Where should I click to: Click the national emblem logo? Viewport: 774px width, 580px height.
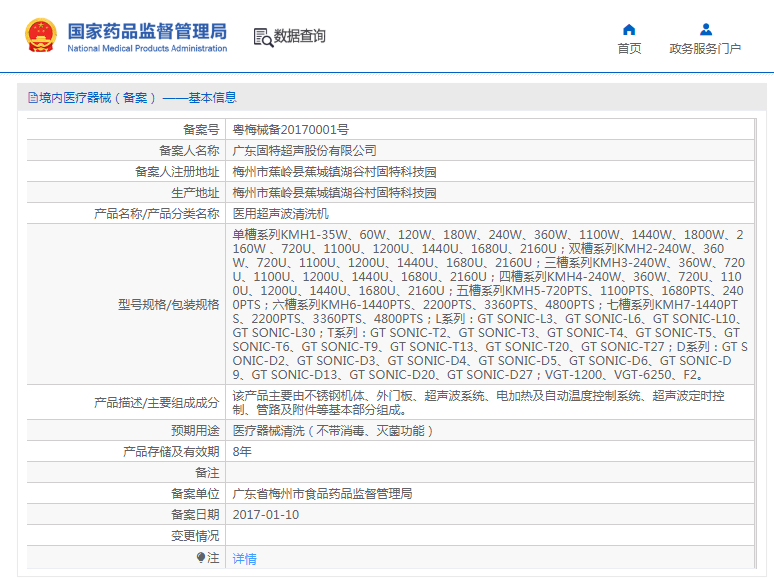[x=41, y=36]
